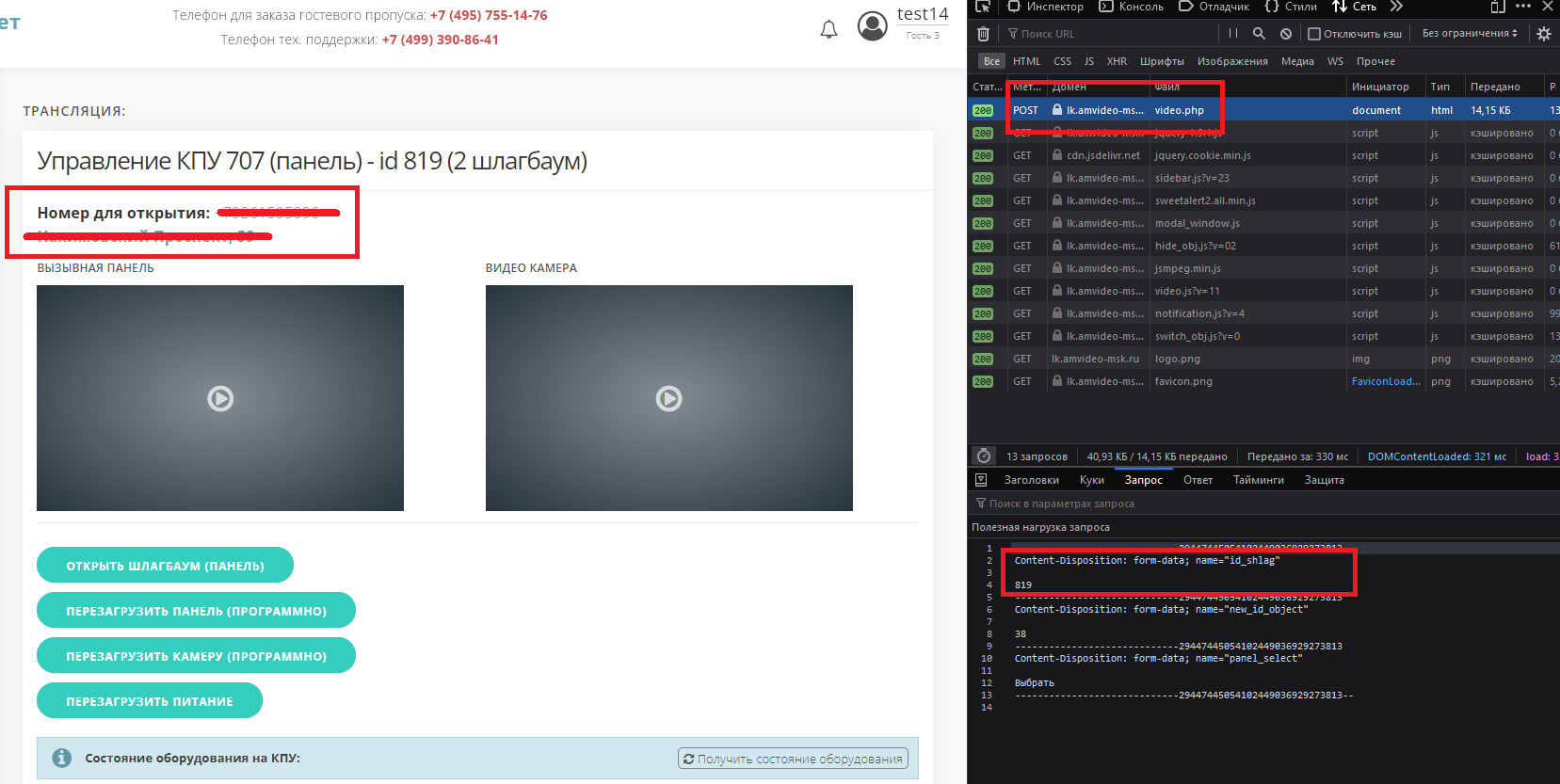Filter requests by Прочее

point(1375,61)
